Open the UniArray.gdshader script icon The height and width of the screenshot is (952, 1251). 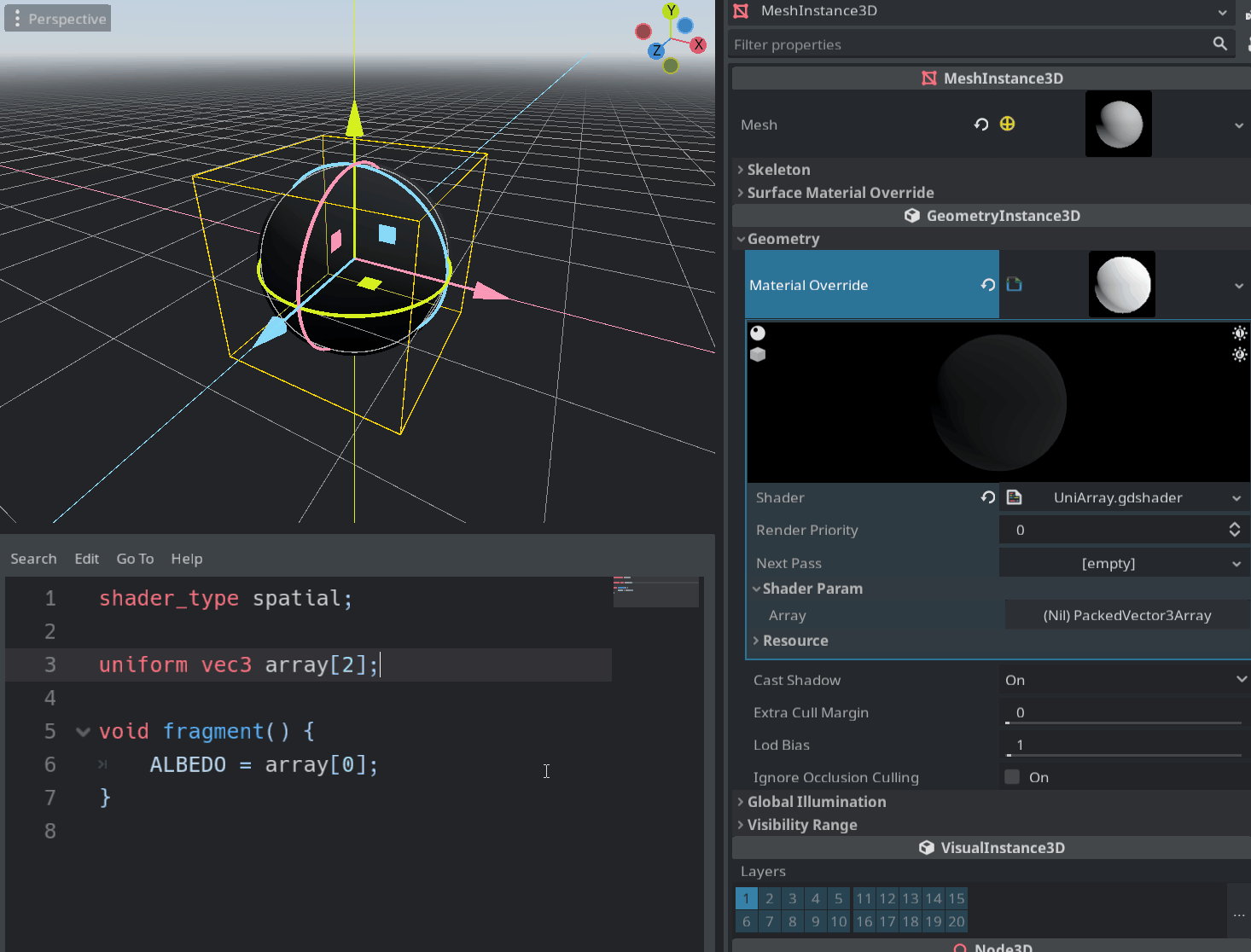(1014, 497)
